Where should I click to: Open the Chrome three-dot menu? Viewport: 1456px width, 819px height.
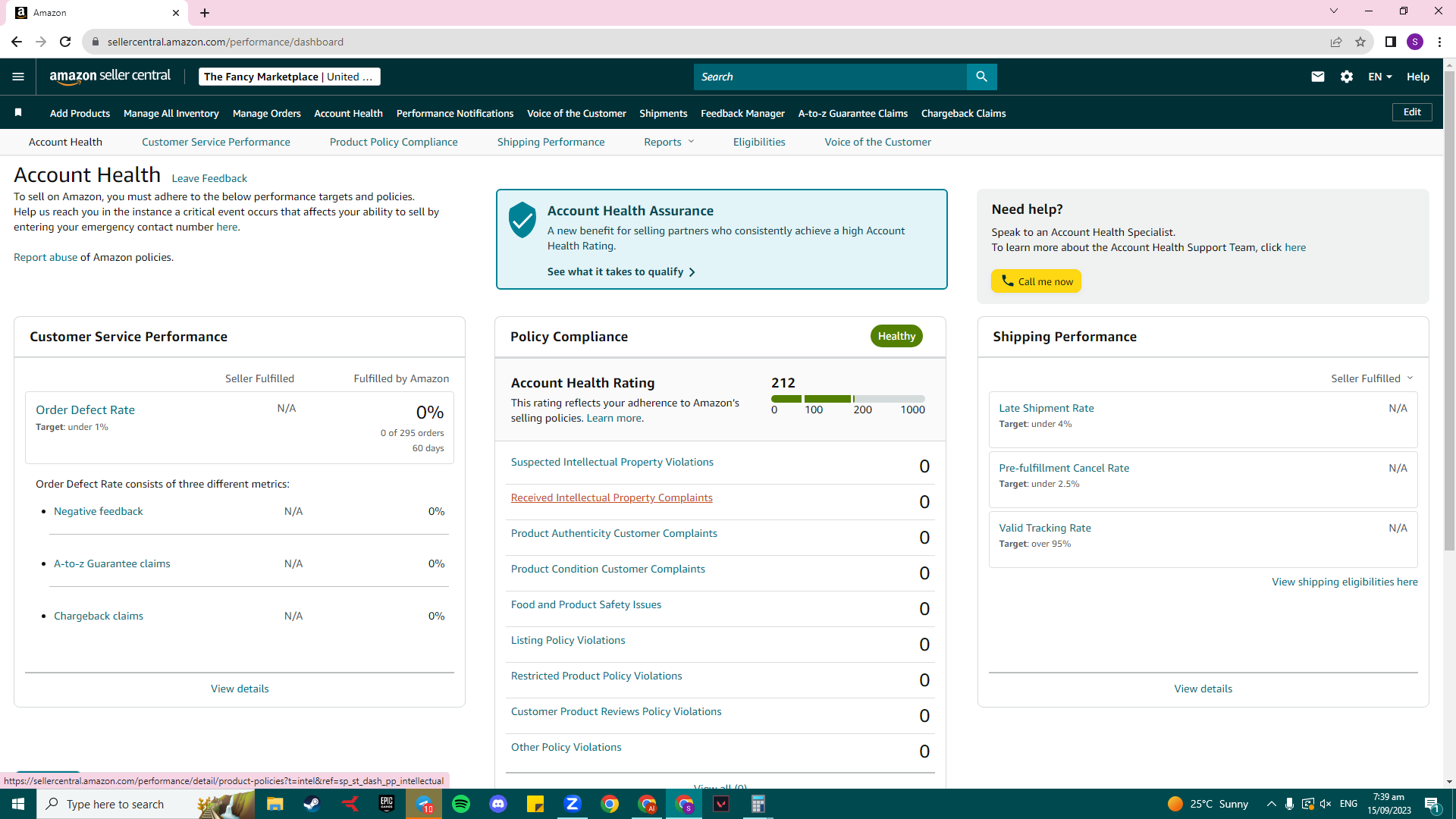[x=1439, y=42]
